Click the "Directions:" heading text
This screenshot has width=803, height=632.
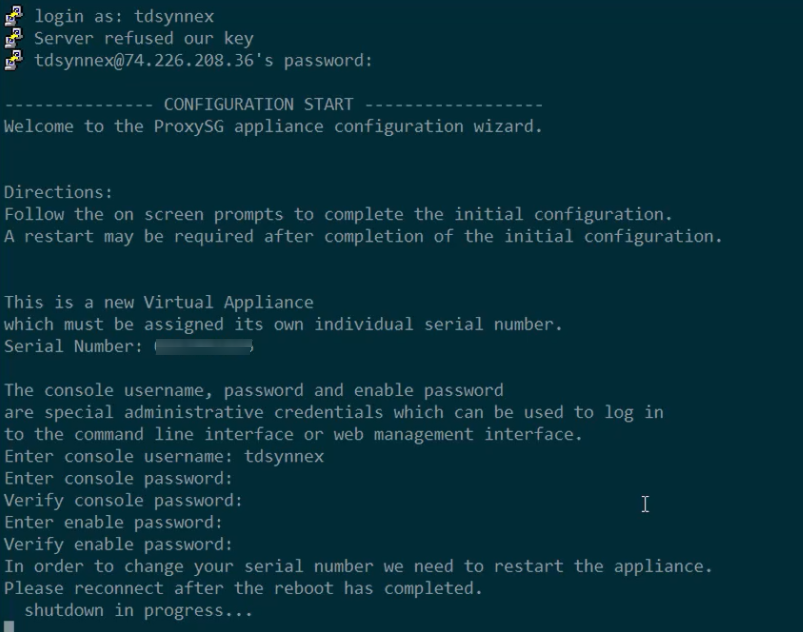coord(58,192)
